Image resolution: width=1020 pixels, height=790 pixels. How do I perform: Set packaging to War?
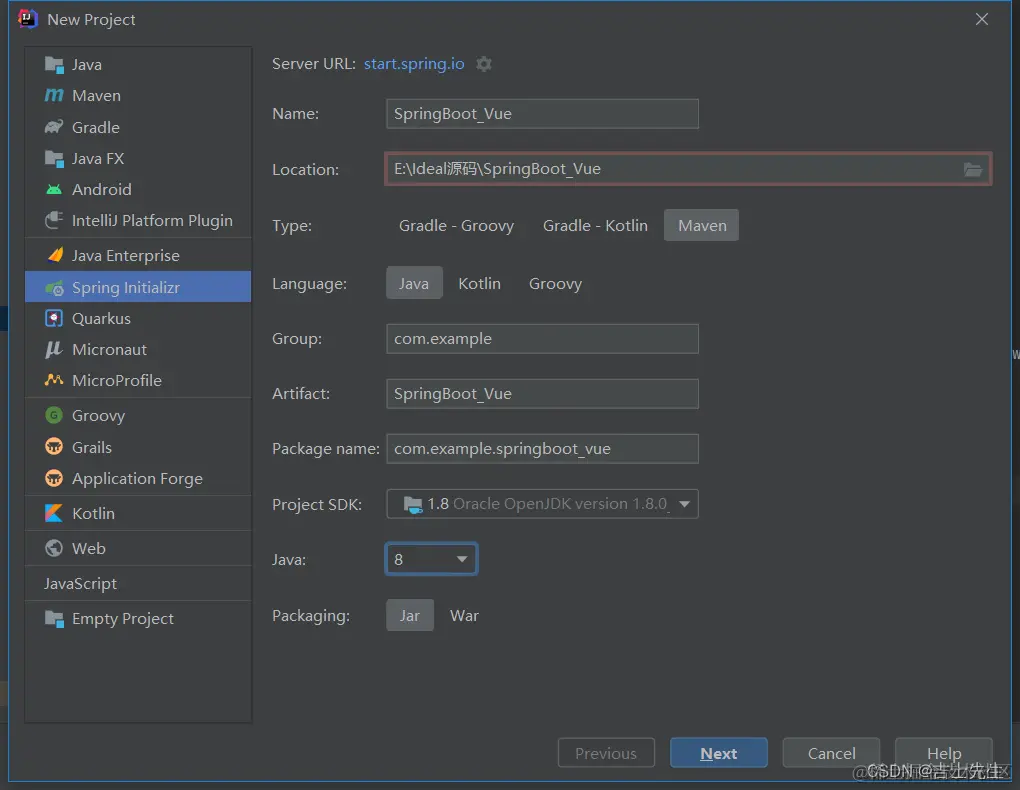click(464, 615)
